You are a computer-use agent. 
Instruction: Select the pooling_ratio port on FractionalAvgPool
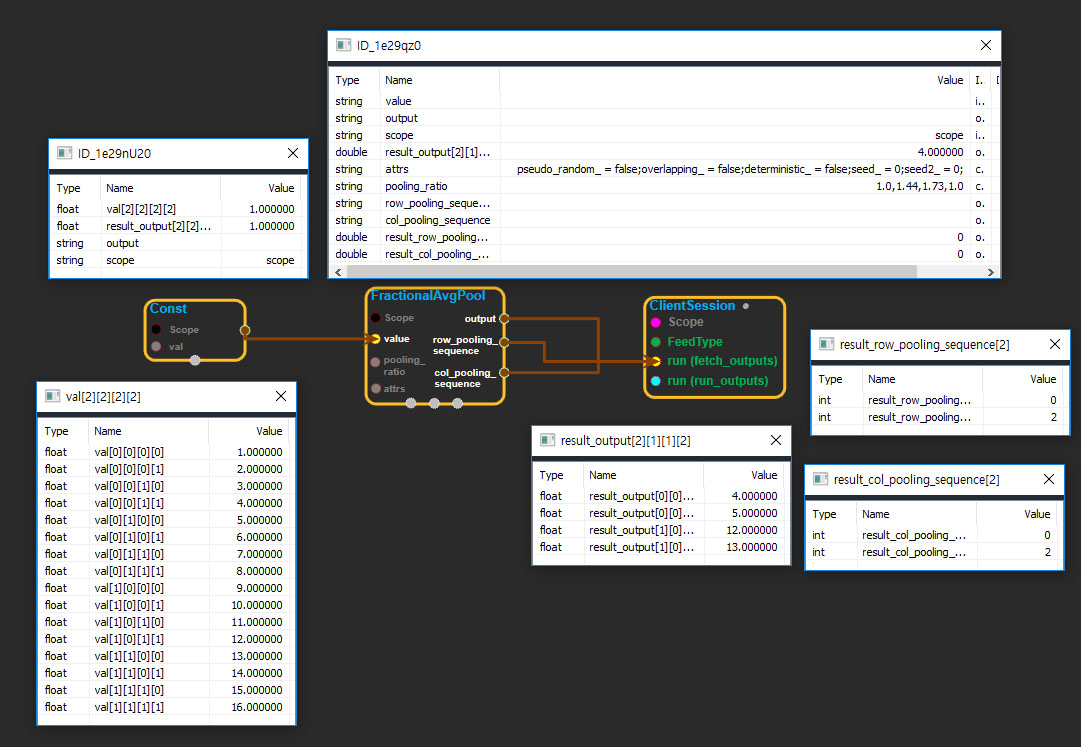376,361
